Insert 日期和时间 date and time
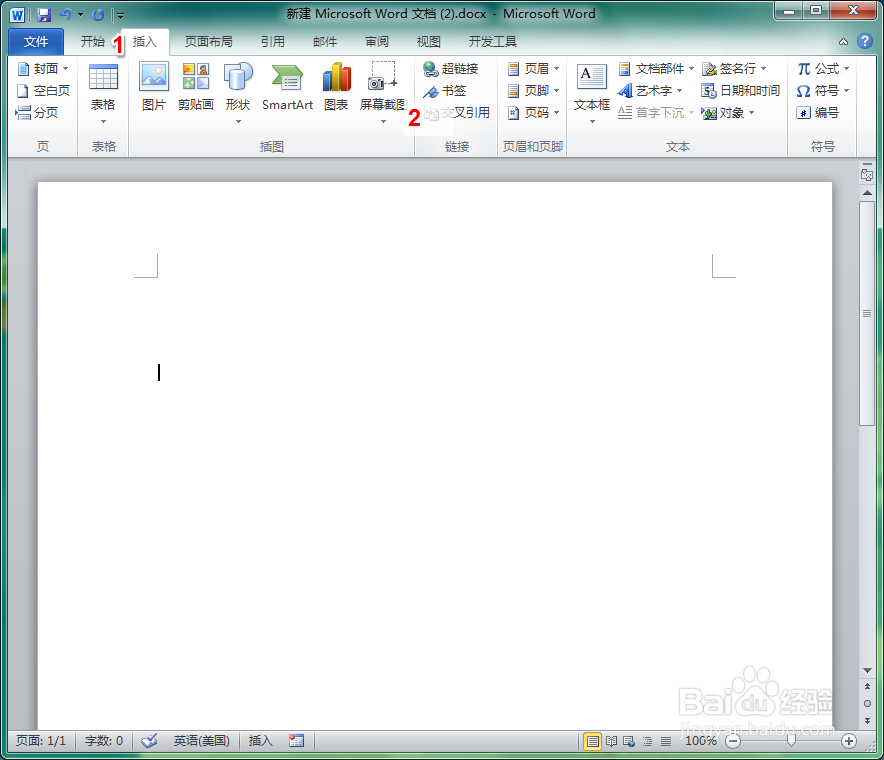Image resolution: width=884 pixels, height=760 pixels. 740,91
